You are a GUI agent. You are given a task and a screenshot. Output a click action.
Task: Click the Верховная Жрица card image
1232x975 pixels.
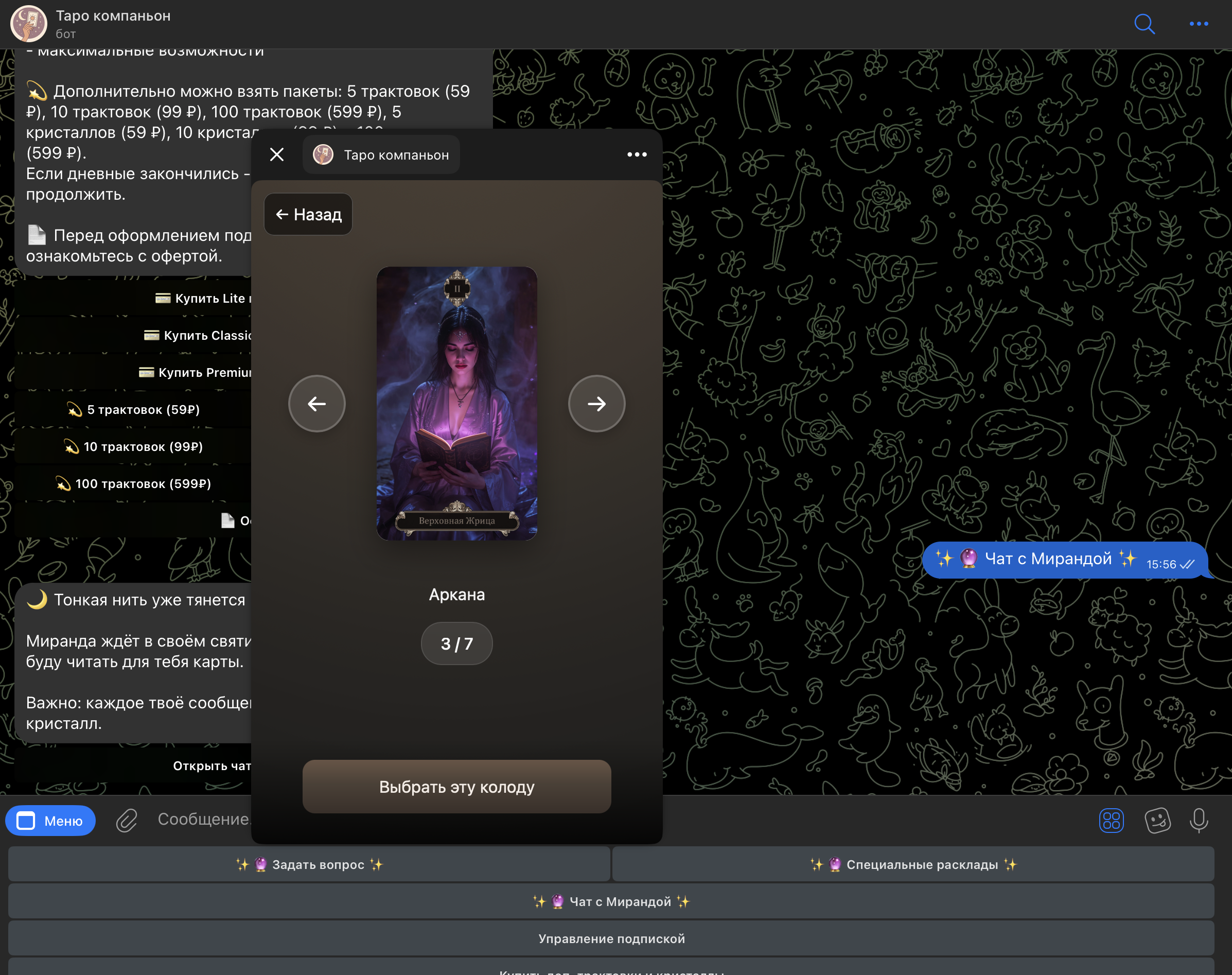tap(456, 403)
